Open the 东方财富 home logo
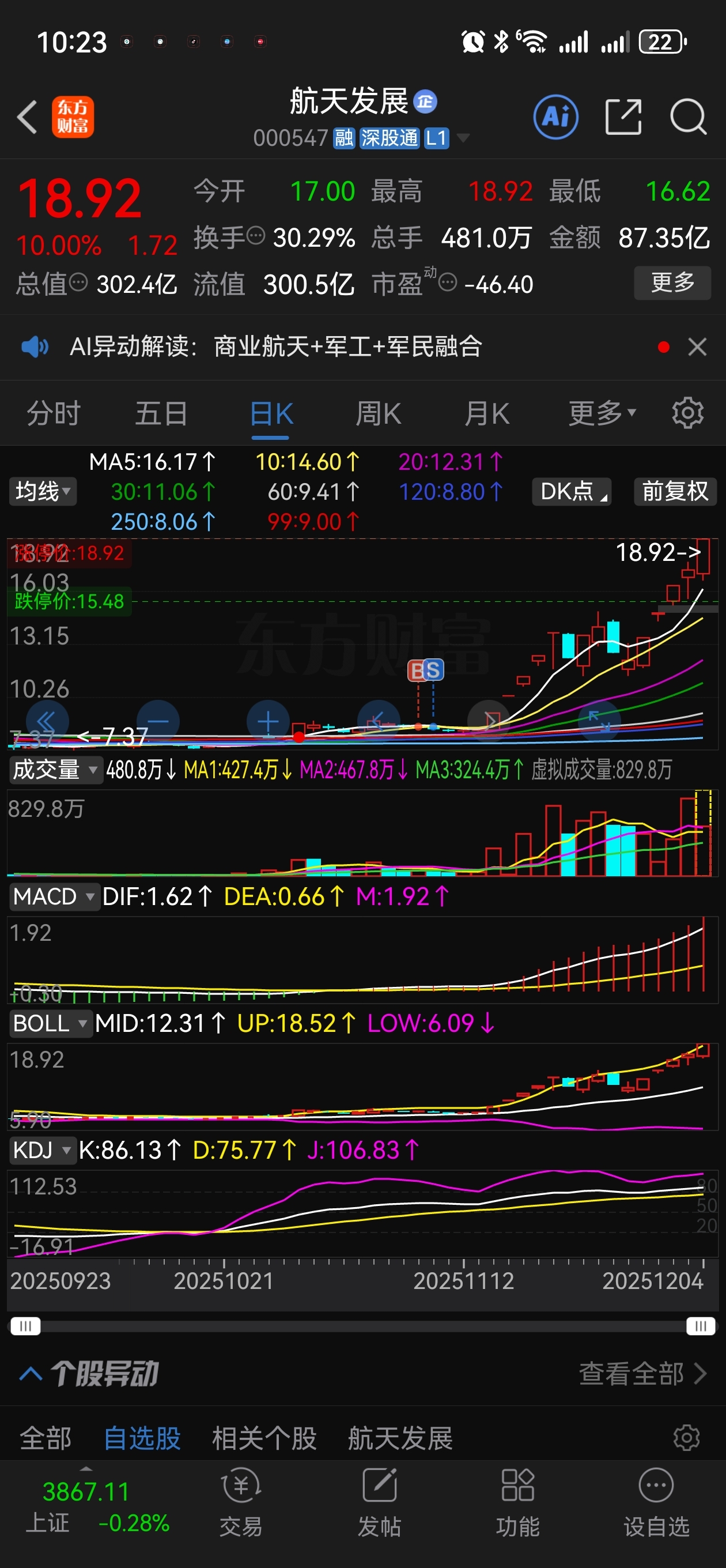 [x=73, y=117]
